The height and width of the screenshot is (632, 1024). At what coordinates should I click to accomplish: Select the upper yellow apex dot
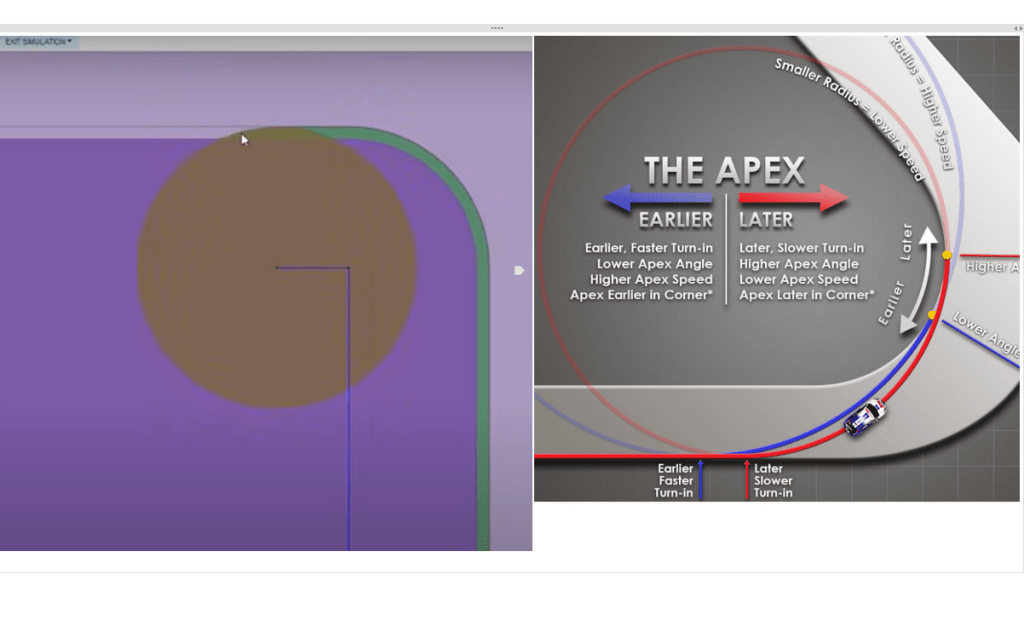point(947,255)
